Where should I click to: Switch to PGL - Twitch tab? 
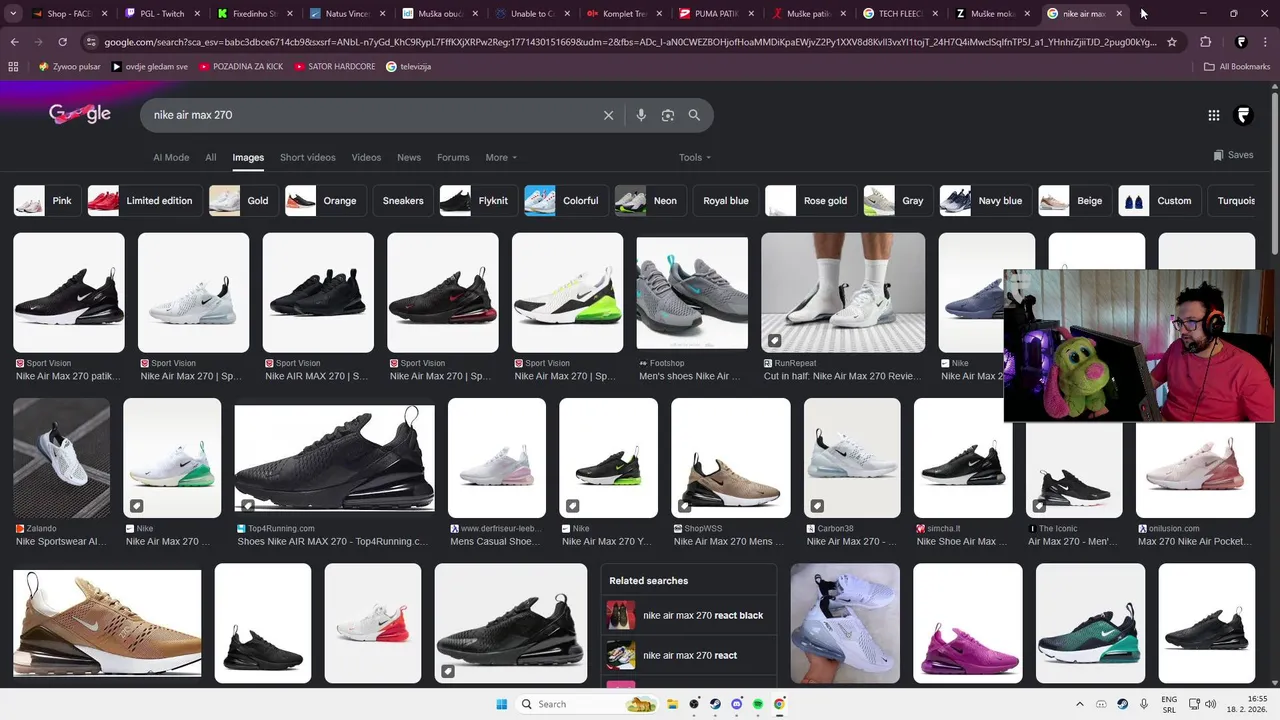[161, 14]
